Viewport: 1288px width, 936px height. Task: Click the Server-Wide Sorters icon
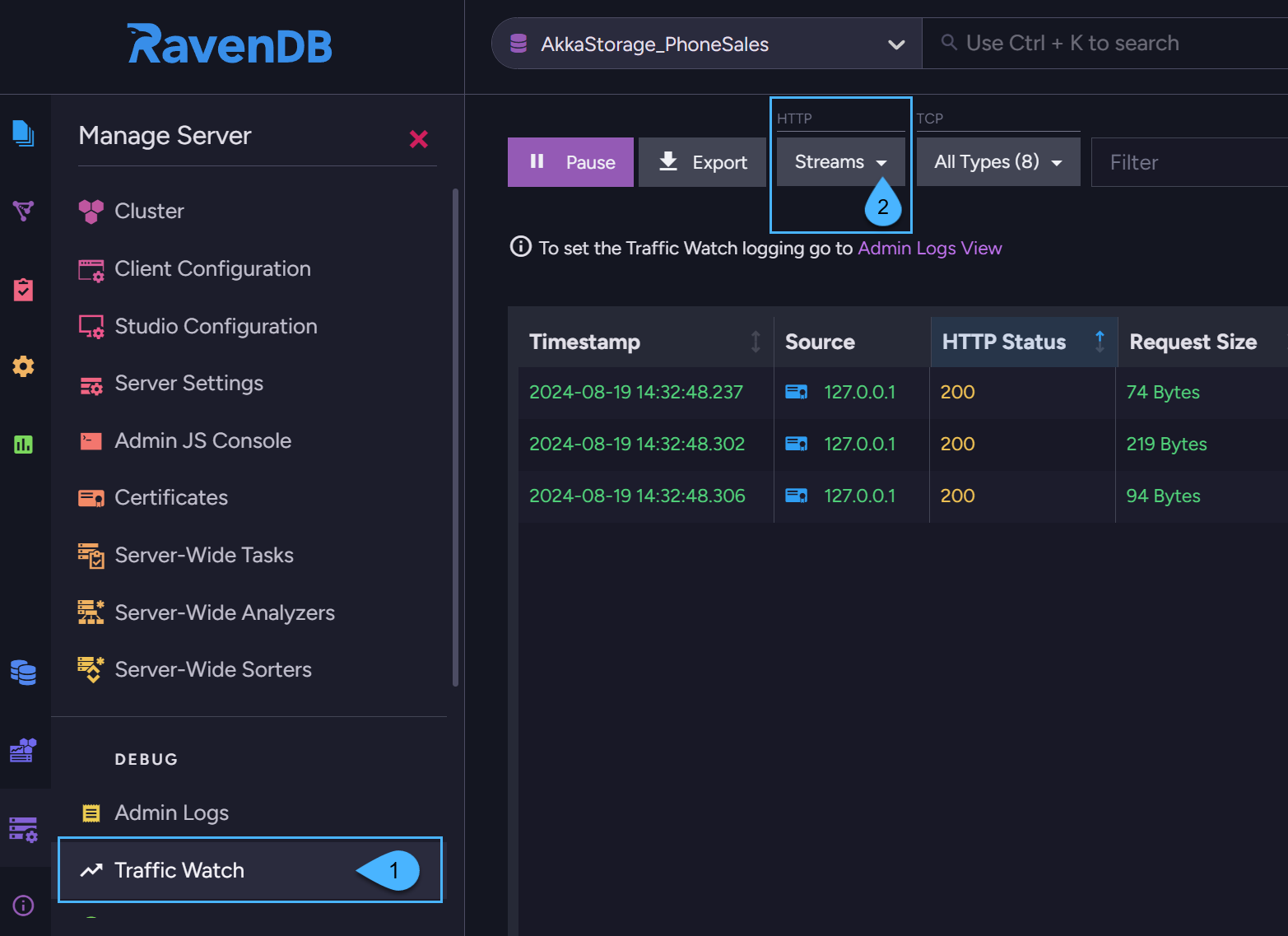pyautogui.click(x=91, y=670)
